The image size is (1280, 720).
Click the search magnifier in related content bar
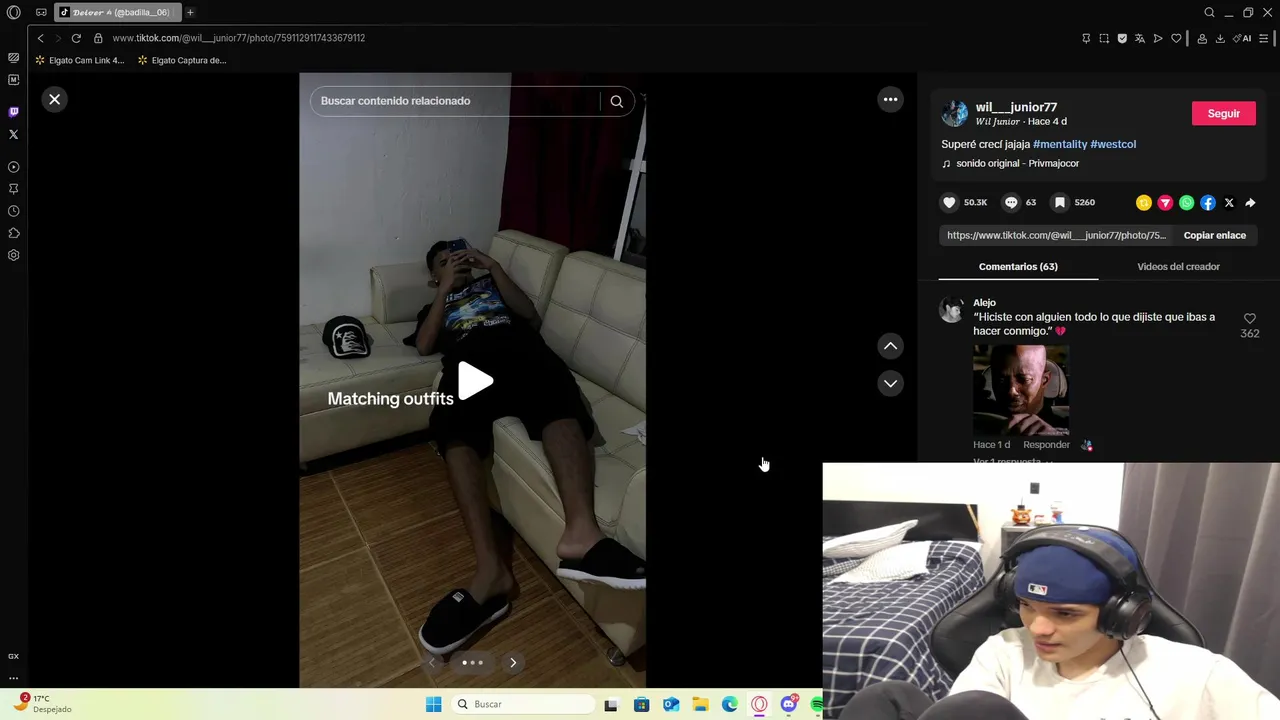click(x=617, y=101)
